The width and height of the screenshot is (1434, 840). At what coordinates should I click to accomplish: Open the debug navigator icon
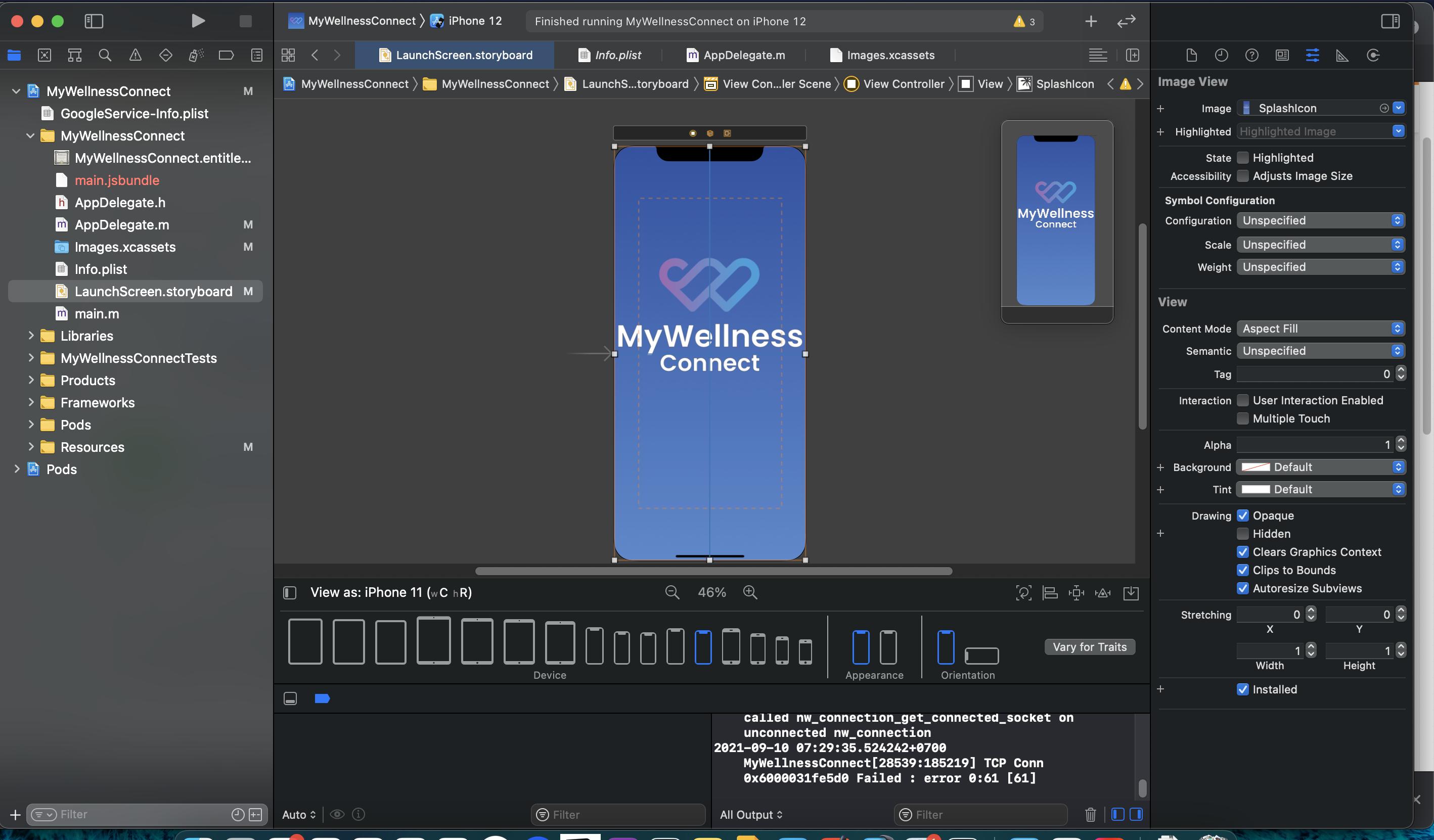tap(196, 55)
